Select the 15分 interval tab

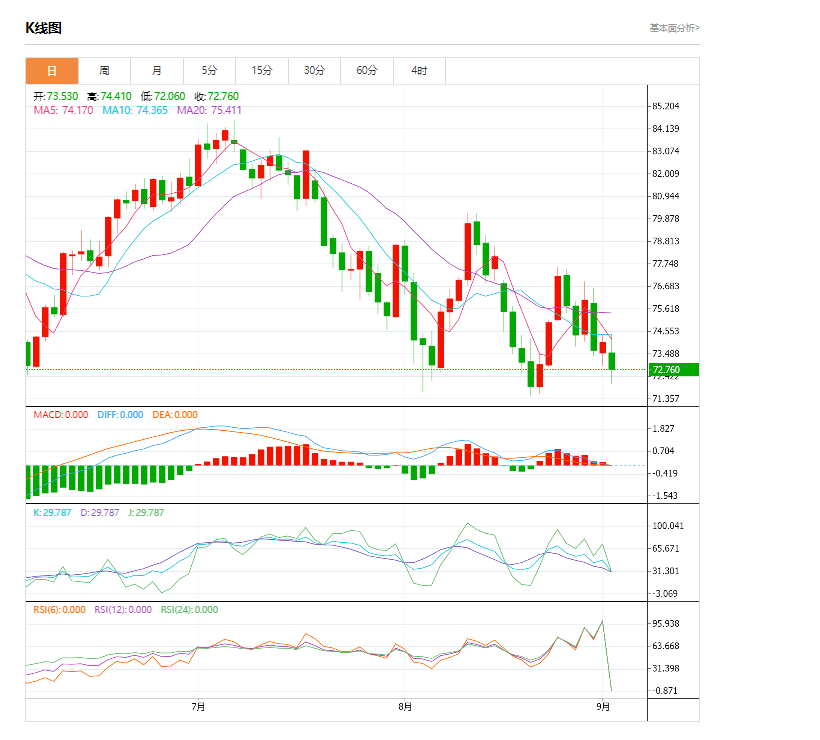point(262,71)
